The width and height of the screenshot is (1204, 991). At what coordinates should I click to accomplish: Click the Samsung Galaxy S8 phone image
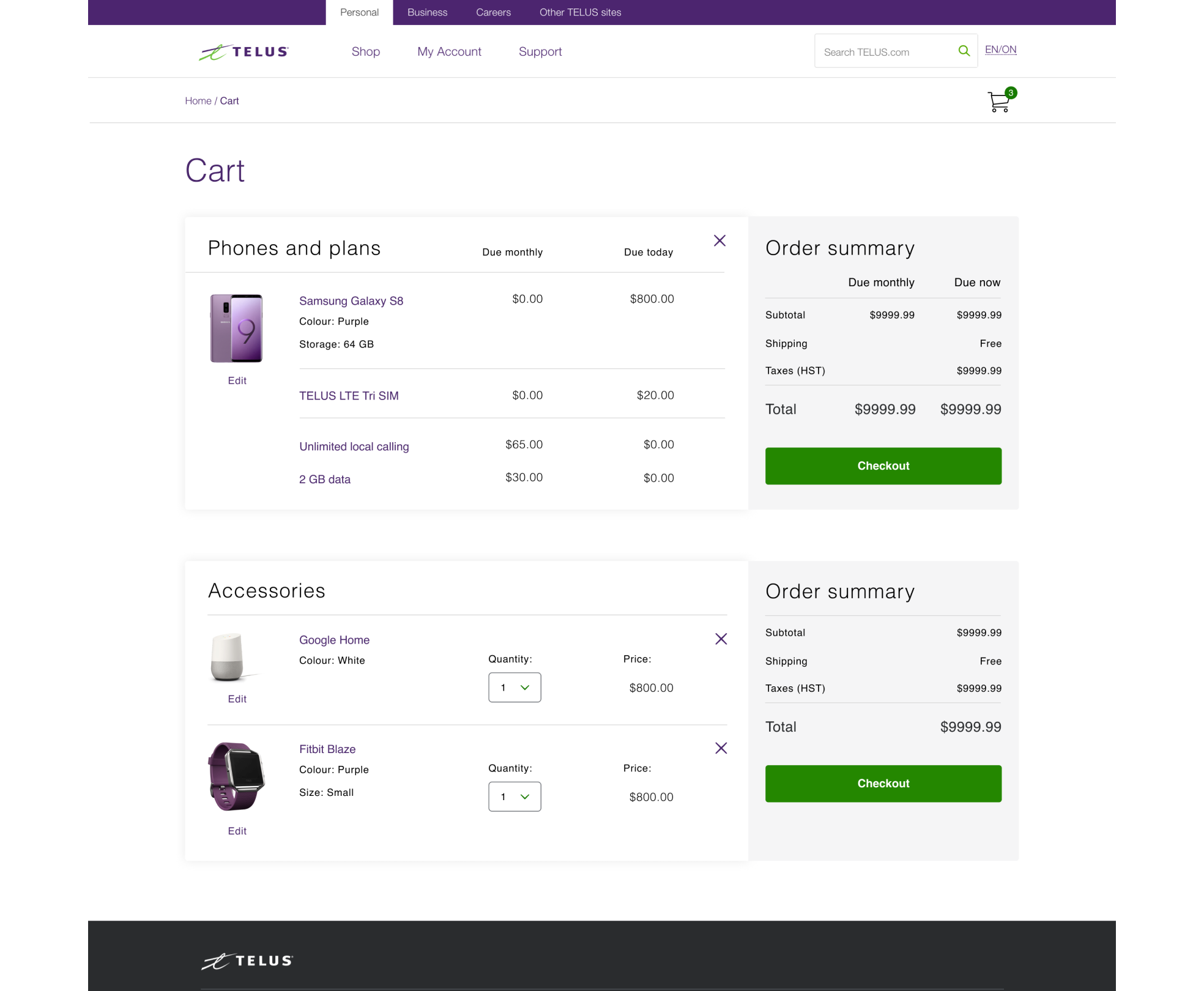click(236, 328)
